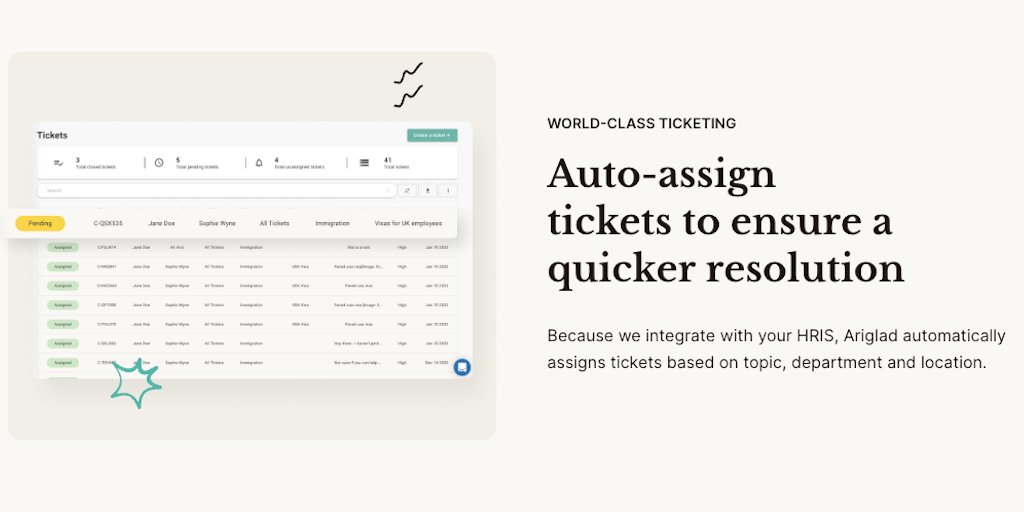Screen dimensions: 1024x512
Task: Open the blue chat widget icon
Action: coord(462,367)
